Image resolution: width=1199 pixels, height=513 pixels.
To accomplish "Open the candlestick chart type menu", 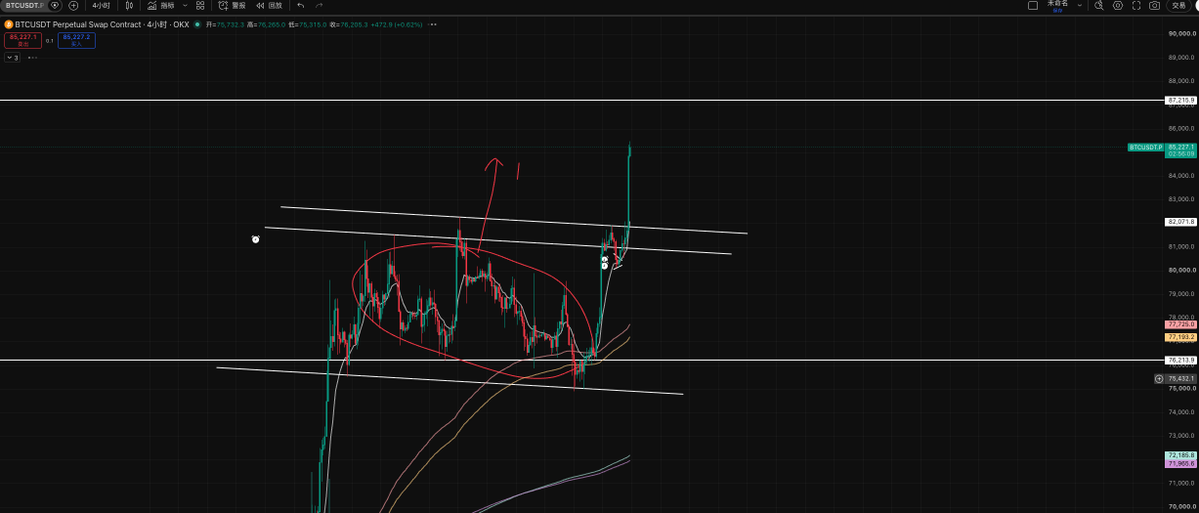I will point(129,5).
